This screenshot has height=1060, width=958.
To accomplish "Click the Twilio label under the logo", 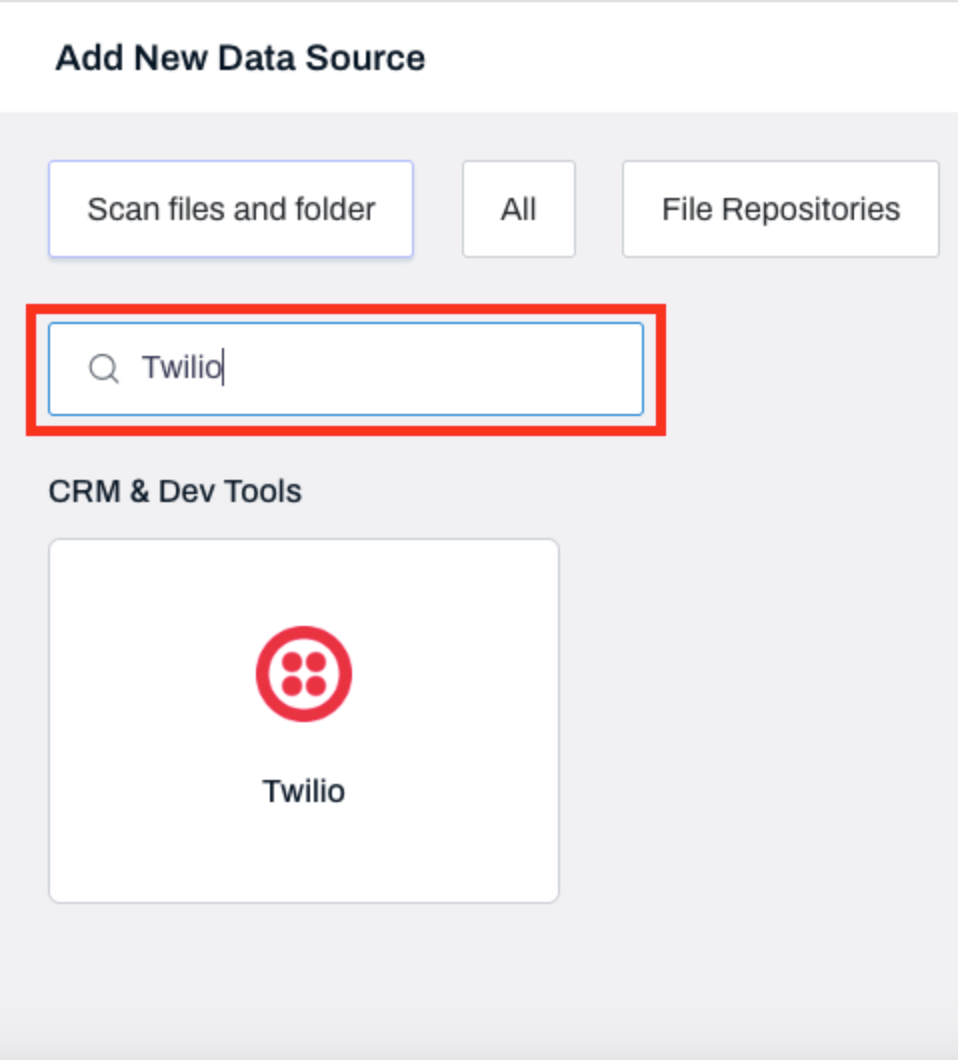I will coord(304,791).
